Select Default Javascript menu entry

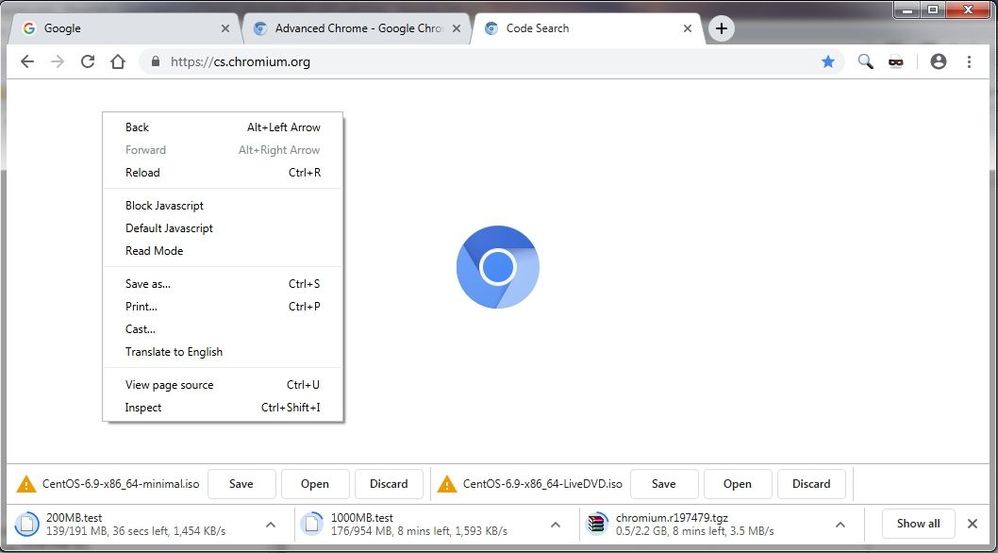pyautogui.click(x=223, y=228)
